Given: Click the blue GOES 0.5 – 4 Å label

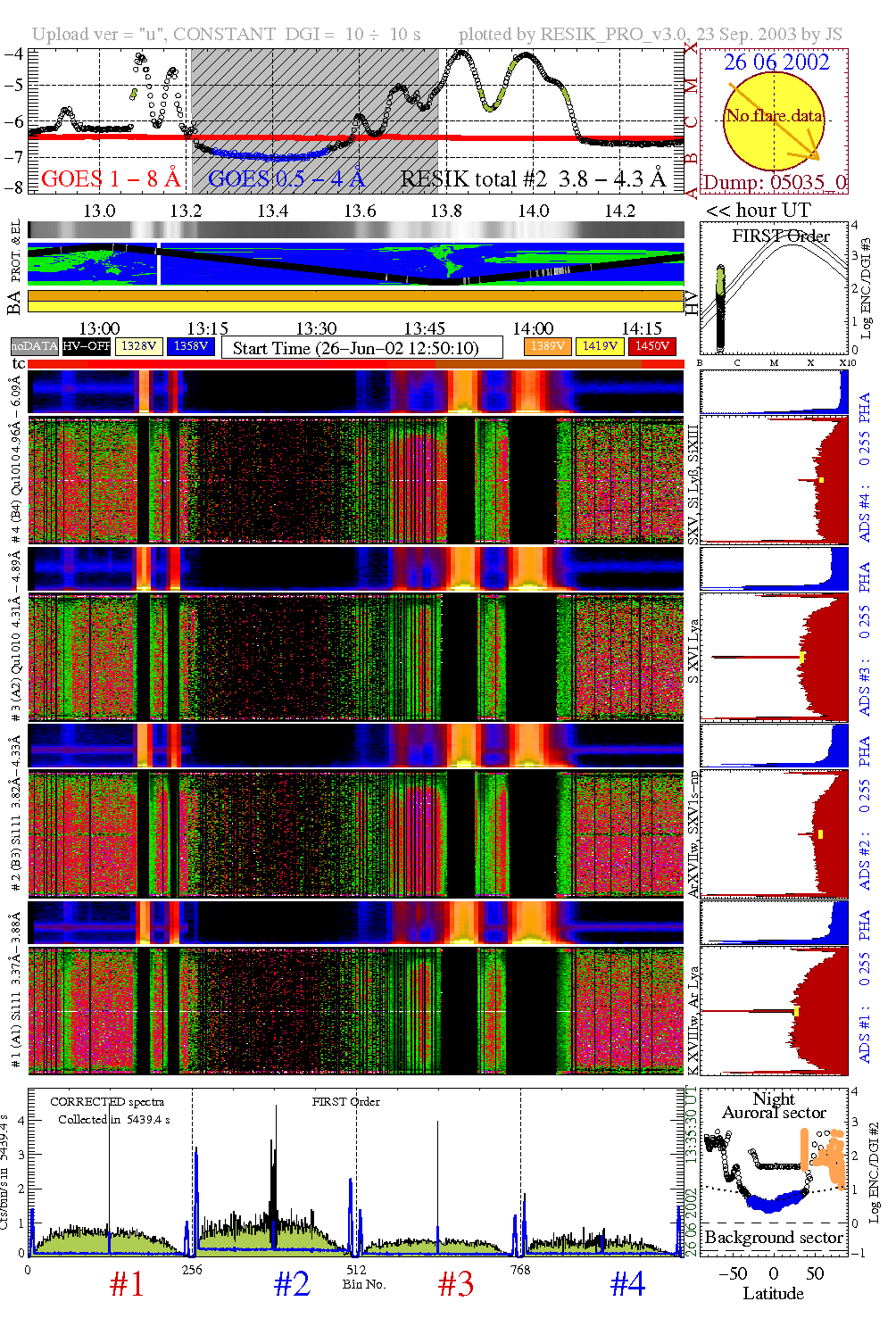Looking at the screenshot, I should pyautogui.click(x=286, y=179).
